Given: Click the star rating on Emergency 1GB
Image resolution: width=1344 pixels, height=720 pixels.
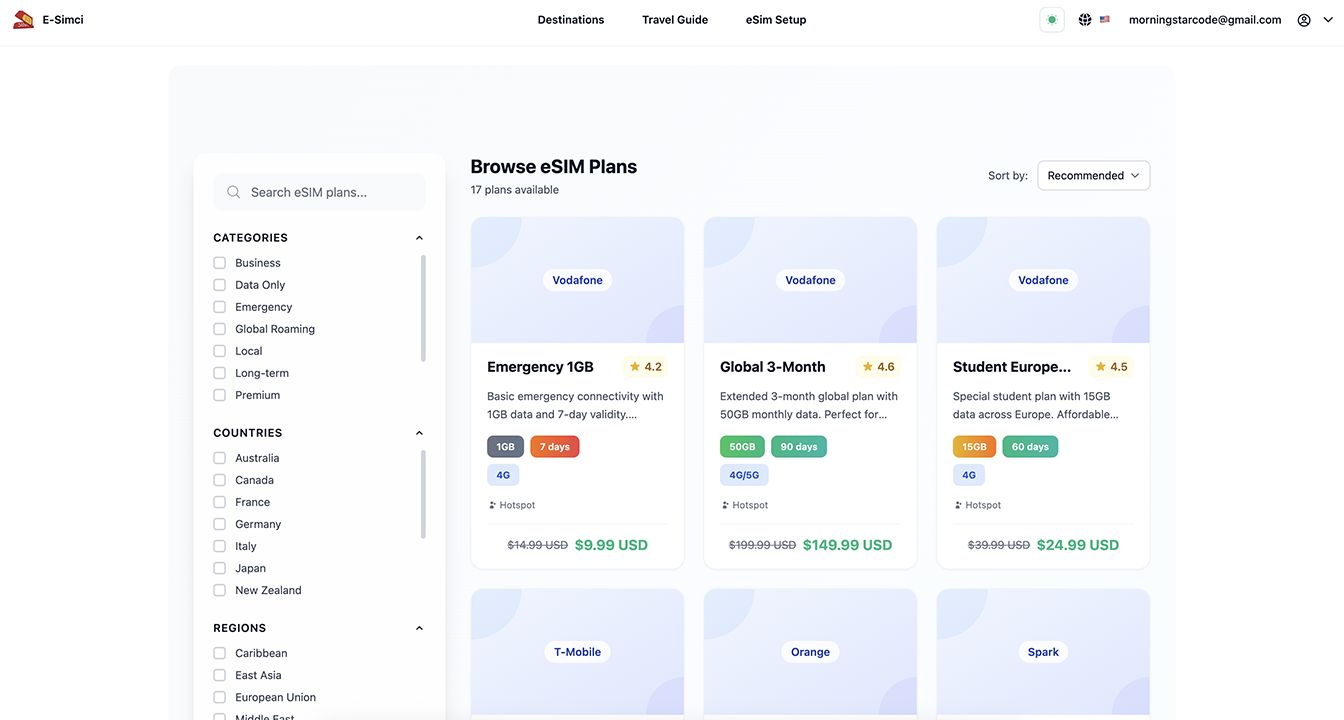Looking at the screenshot, I should tap(646, 367).
